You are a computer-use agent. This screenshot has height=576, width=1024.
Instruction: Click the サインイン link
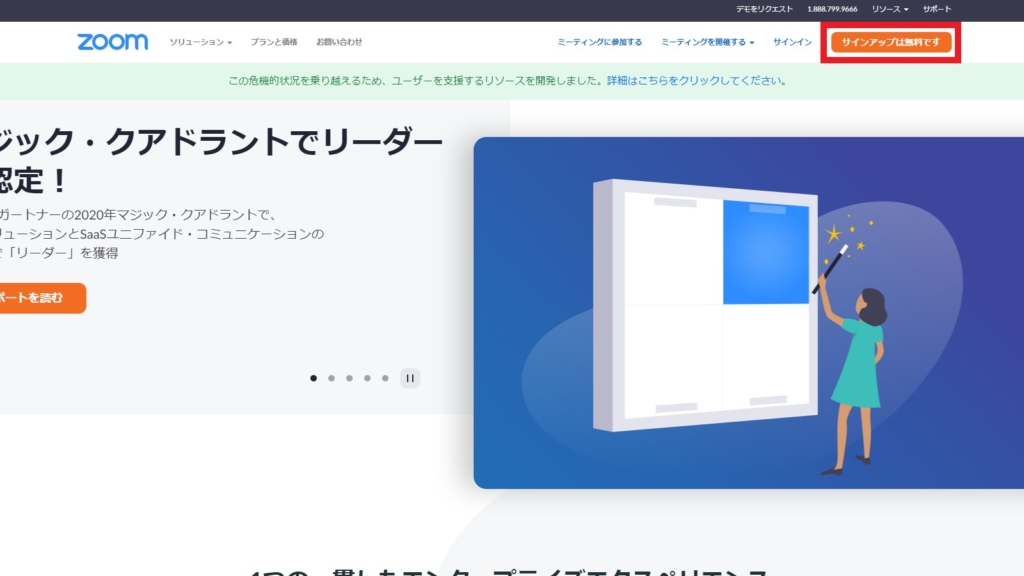[792, 42]
